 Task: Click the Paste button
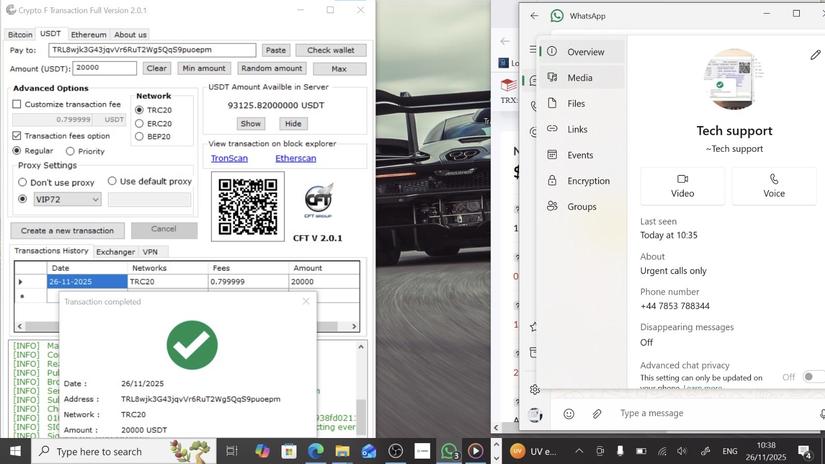tap(276, 50)
